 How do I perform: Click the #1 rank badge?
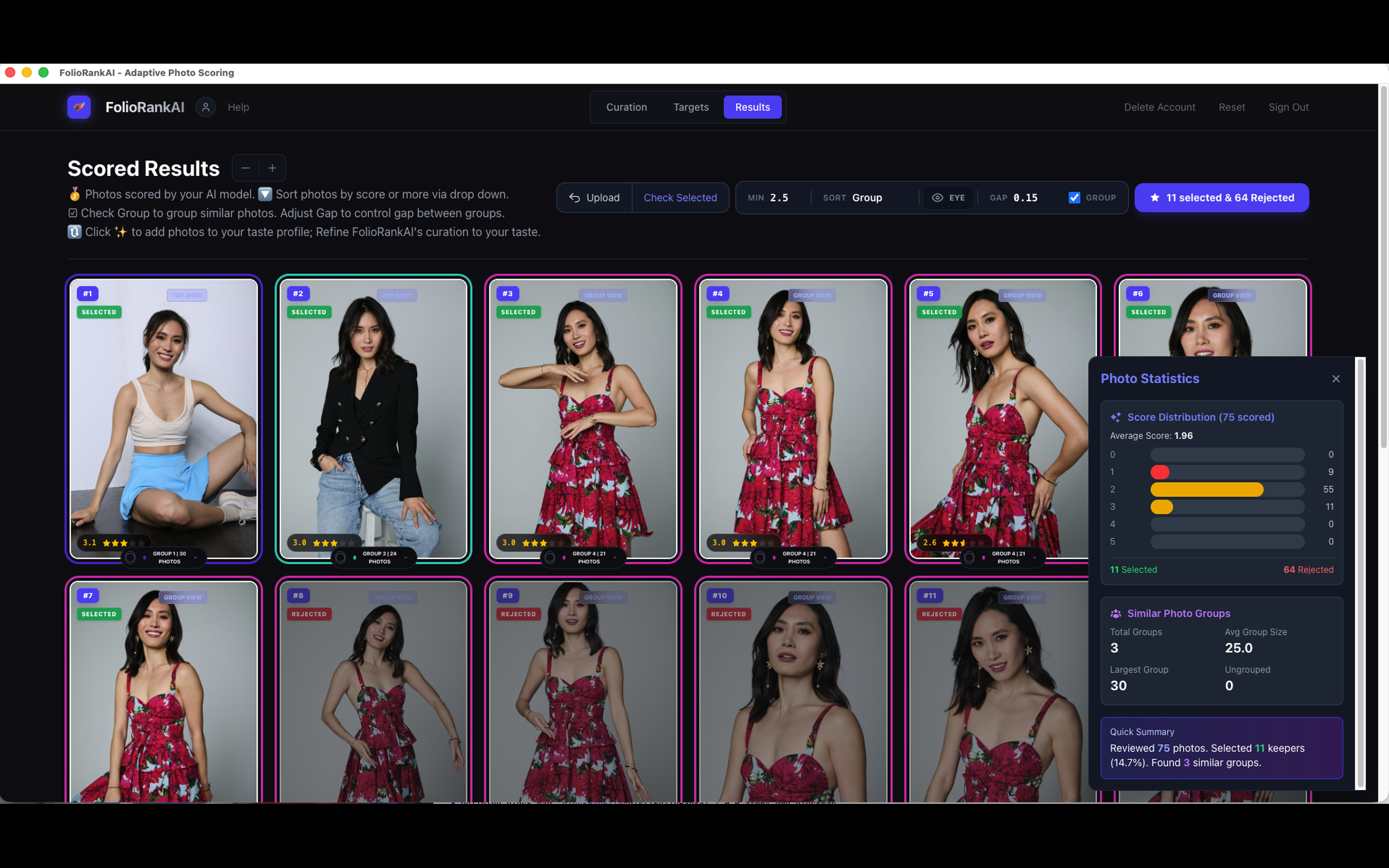[x=88, y=293]
